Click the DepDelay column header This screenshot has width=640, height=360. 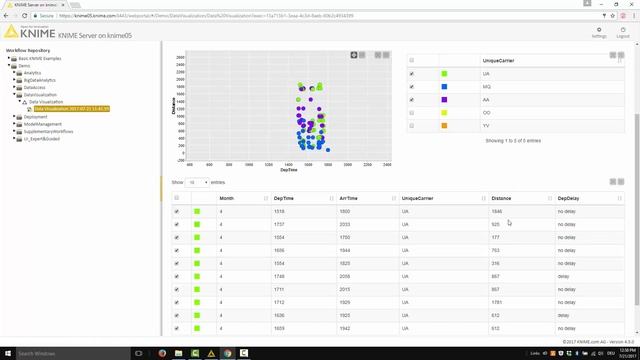point(568,198)
